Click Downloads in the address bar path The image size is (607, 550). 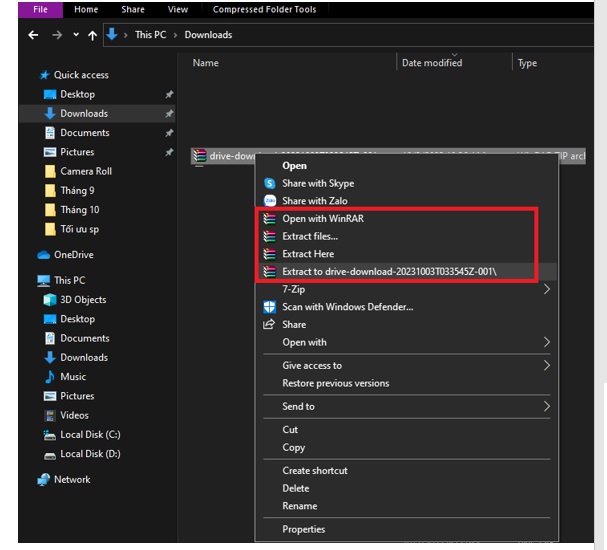(x=208, y=35)
